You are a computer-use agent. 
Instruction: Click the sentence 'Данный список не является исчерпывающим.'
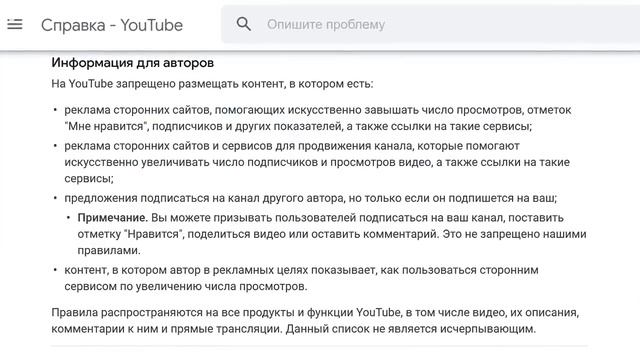pos(411,329)
